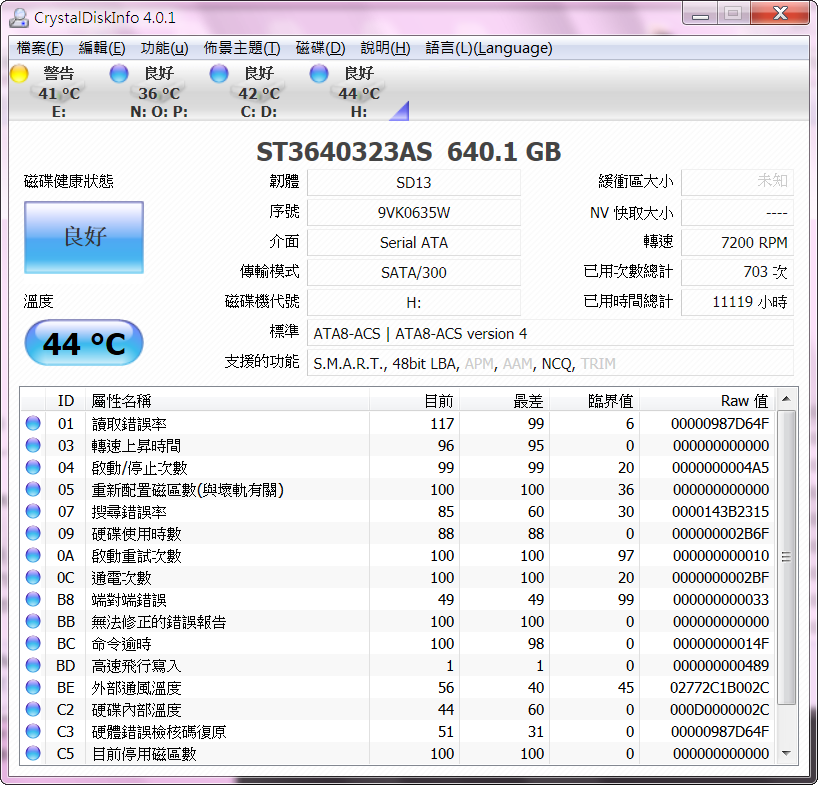This screenshot has width=818, height=785.
Task: Click the 轉速 field showing 7200 RPM
Action: point(737,243)
